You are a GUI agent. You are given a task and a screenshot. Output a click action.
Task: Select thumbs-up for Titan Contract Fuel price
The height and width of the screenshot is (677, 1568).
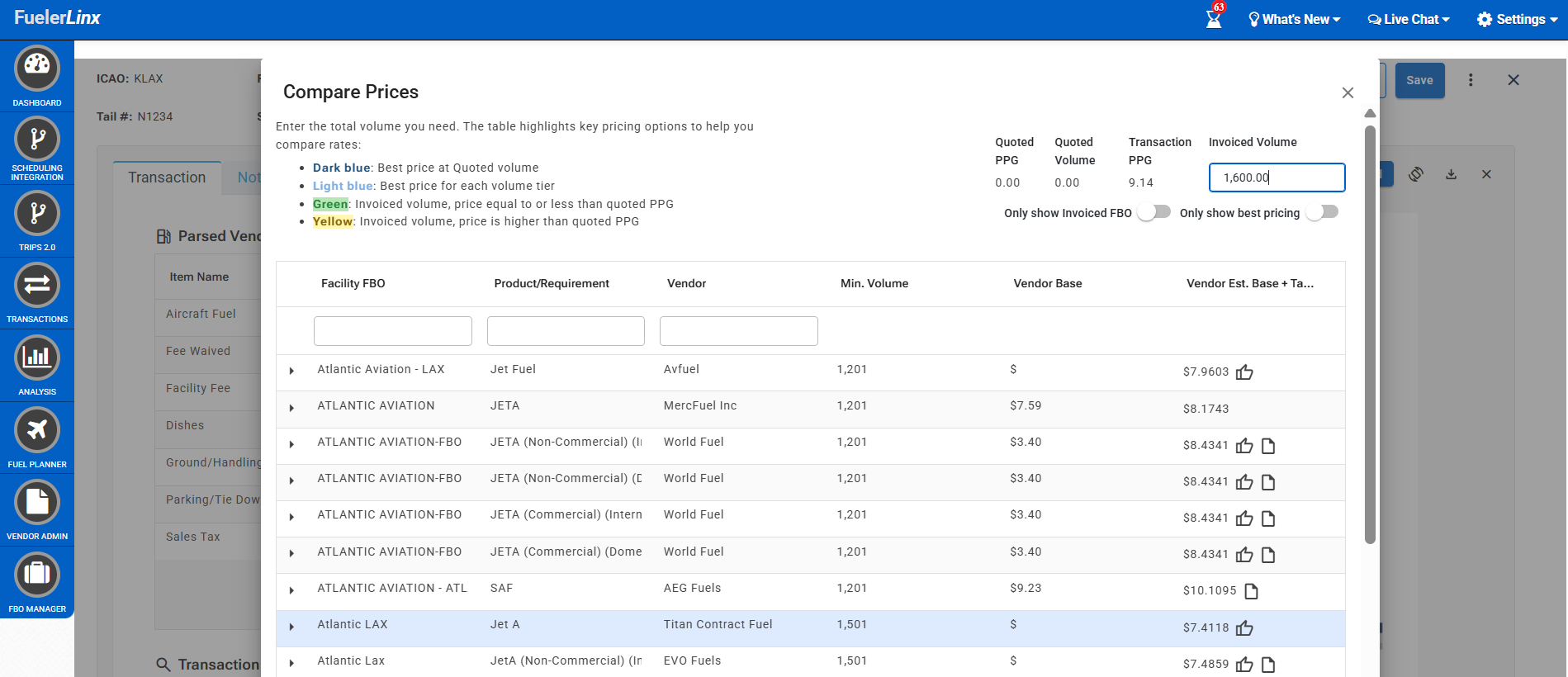click(1244, 628)
